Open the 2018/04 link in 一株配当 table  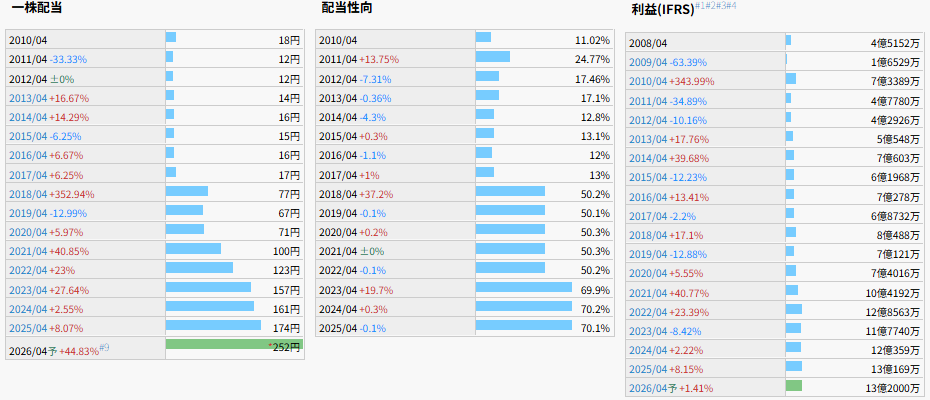tap(28, 194)
